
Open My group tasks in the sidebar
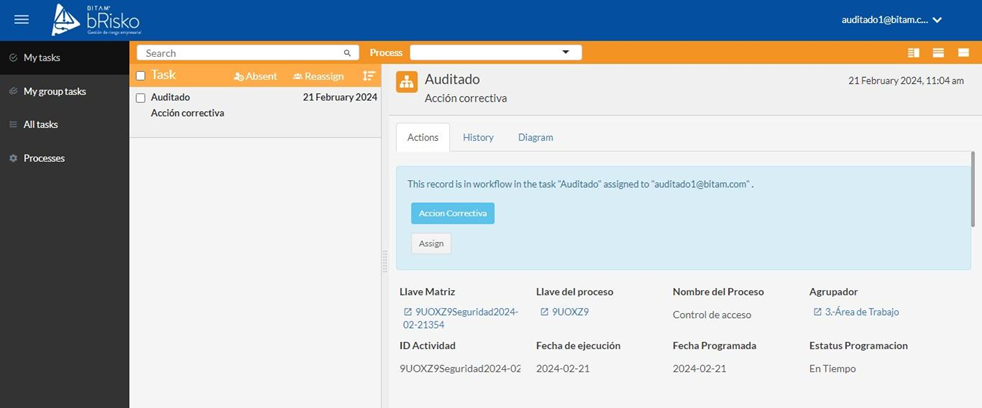tap(65, 92)
